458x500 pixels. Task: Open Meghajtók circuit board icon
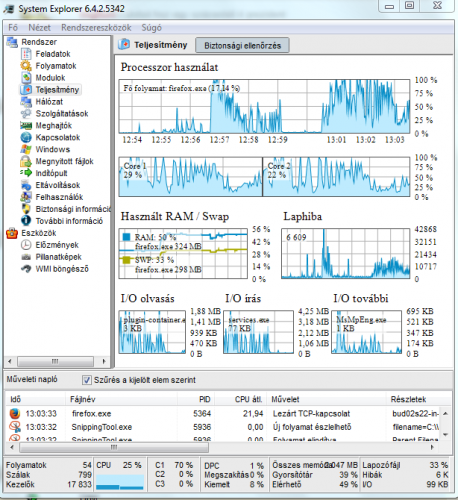[x=26, y=126]
